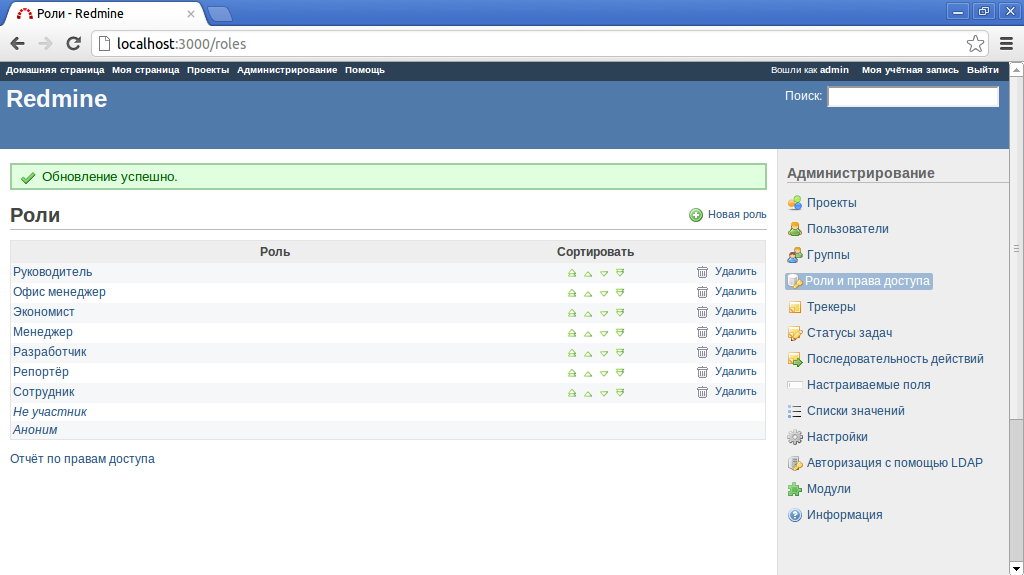Open Отчёт по правам доступа
1024x575 pixels.
coord(82,459)
